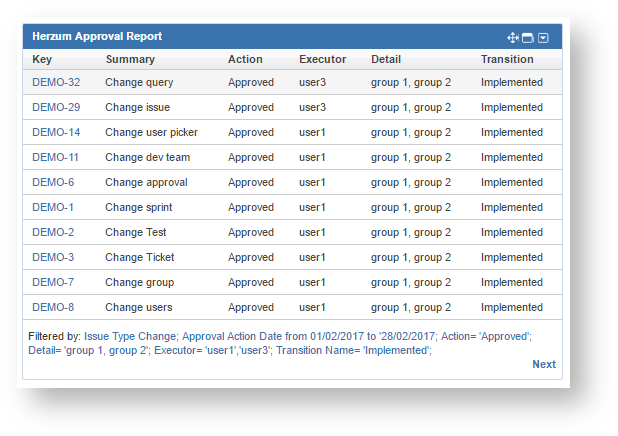Screen dimensions: 618x436
Task: Click the Summary column header
Action: coord(130,60)
